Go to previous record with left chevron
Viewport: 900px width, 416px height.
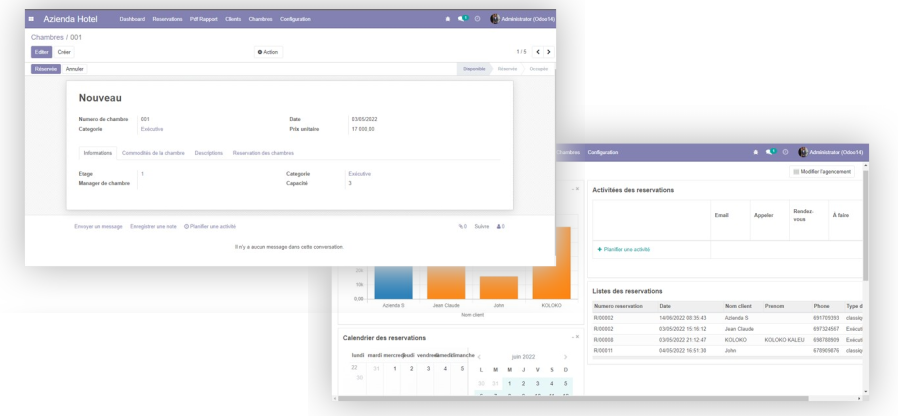click(538, 52)
